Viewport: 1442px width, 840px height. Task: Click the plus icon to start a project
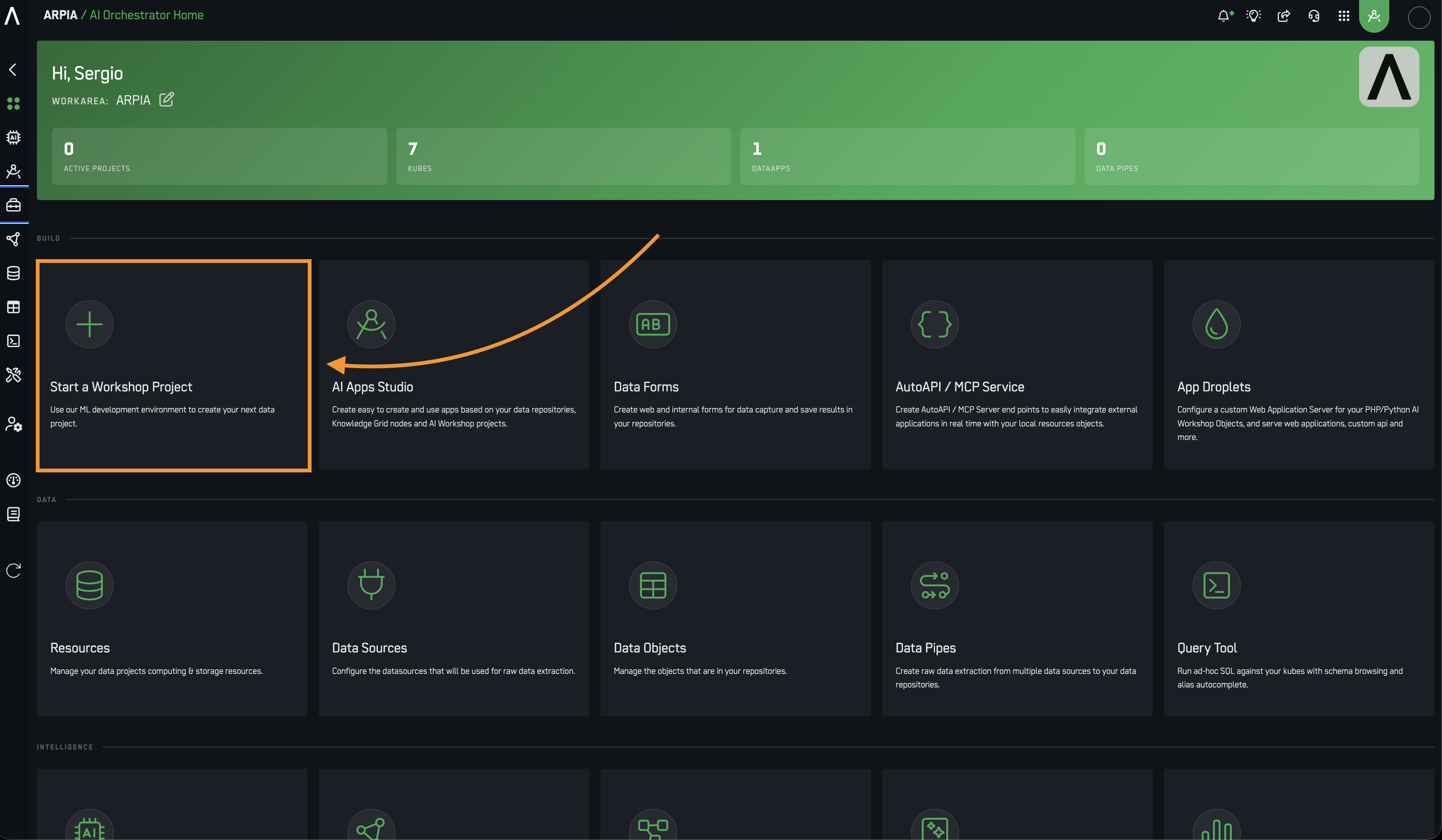pyautogui.click(x=89, y=324)
